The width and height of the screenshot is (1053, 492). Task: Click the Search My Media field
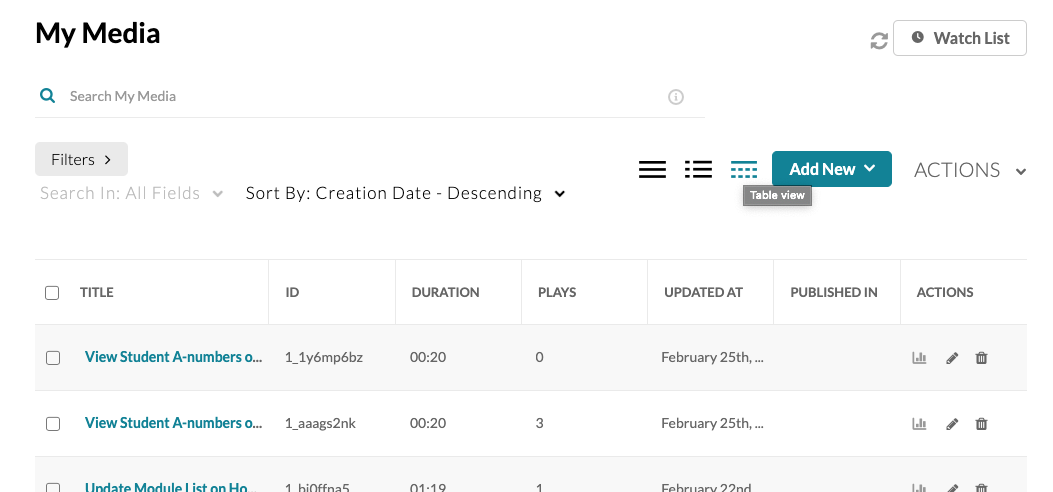(x=360, y=96)
